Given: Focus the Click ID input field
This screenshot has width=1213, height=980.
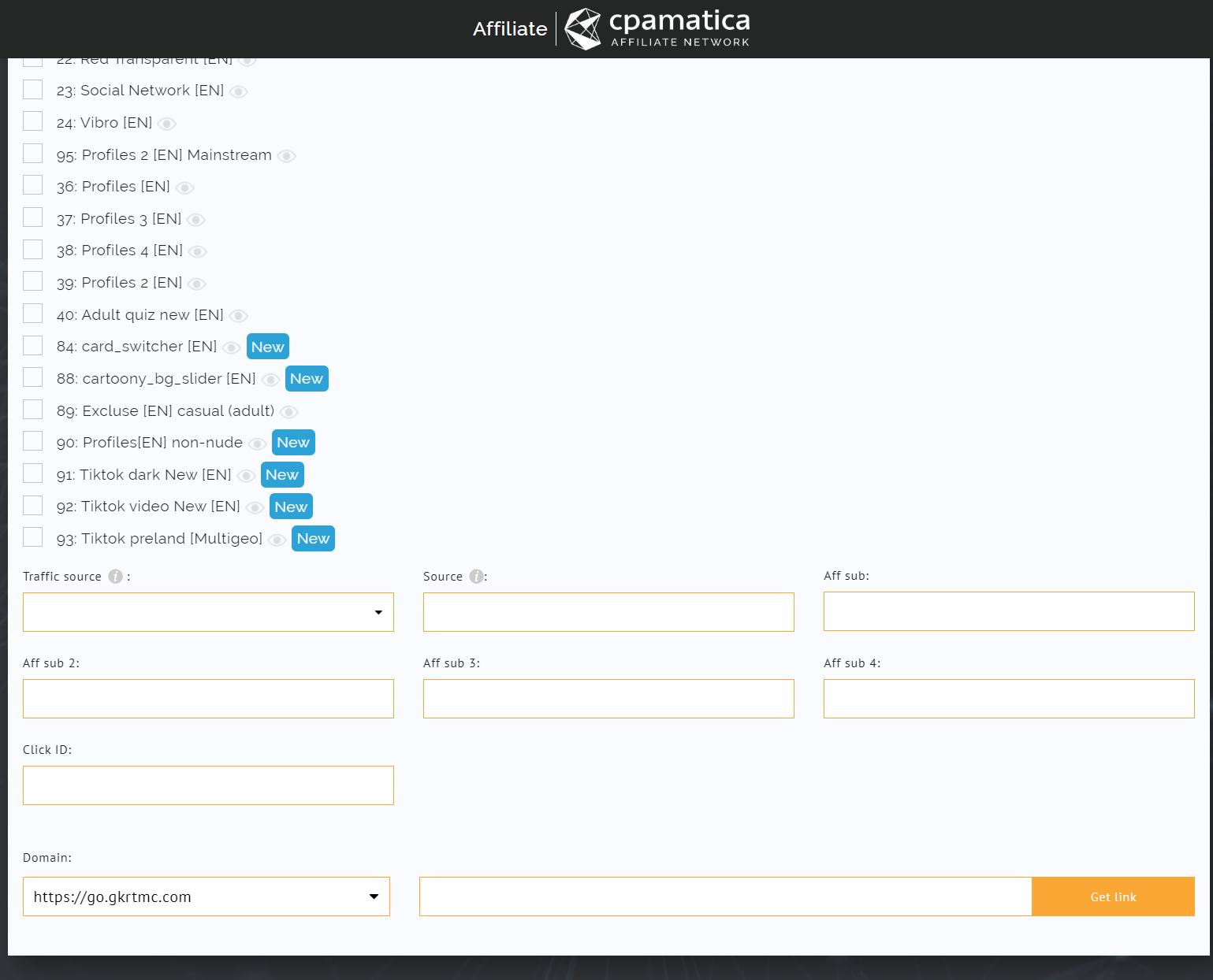Looking at the screenshot, I should pyautogui.click(x=208, y=785).
